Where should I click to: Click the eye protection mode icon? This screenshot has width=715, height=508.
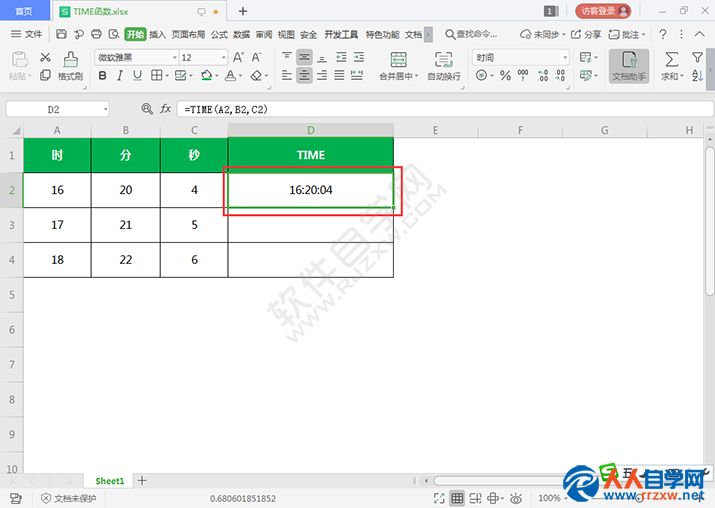tap(516, 498)
